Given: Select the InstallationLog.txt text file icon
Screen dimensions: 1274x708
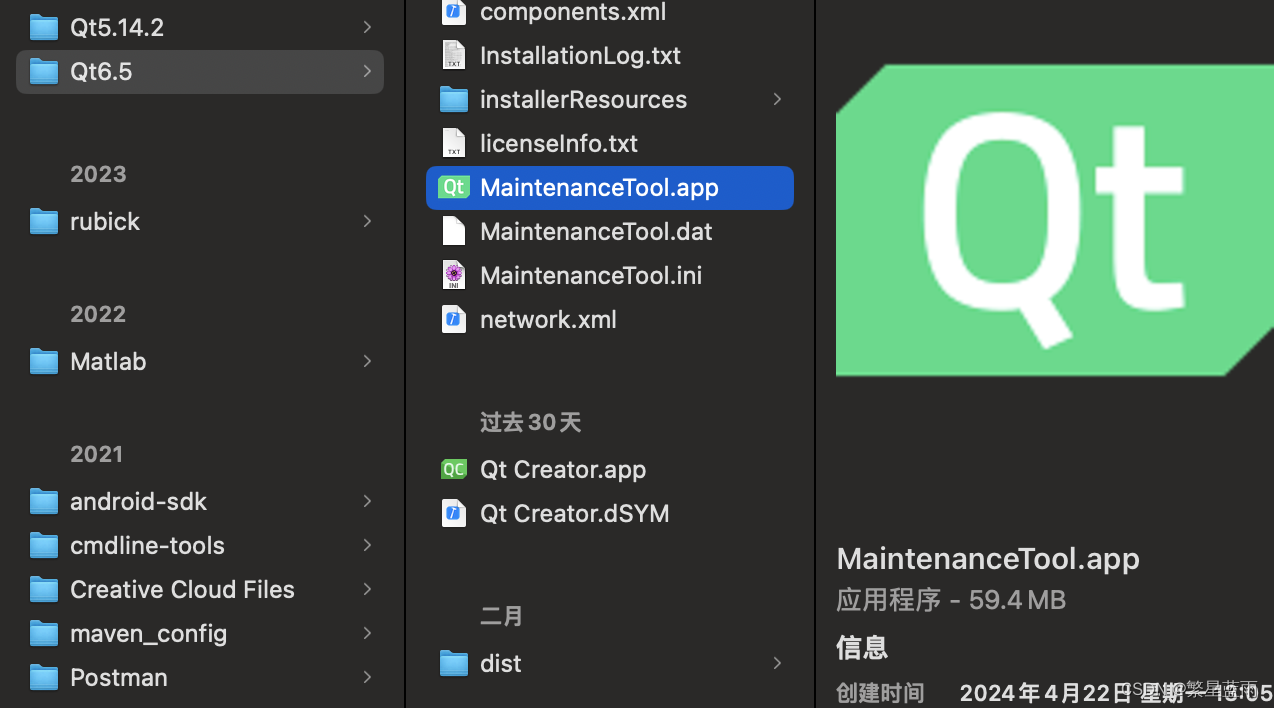Looking at the screenshot, I should point(454,55).
